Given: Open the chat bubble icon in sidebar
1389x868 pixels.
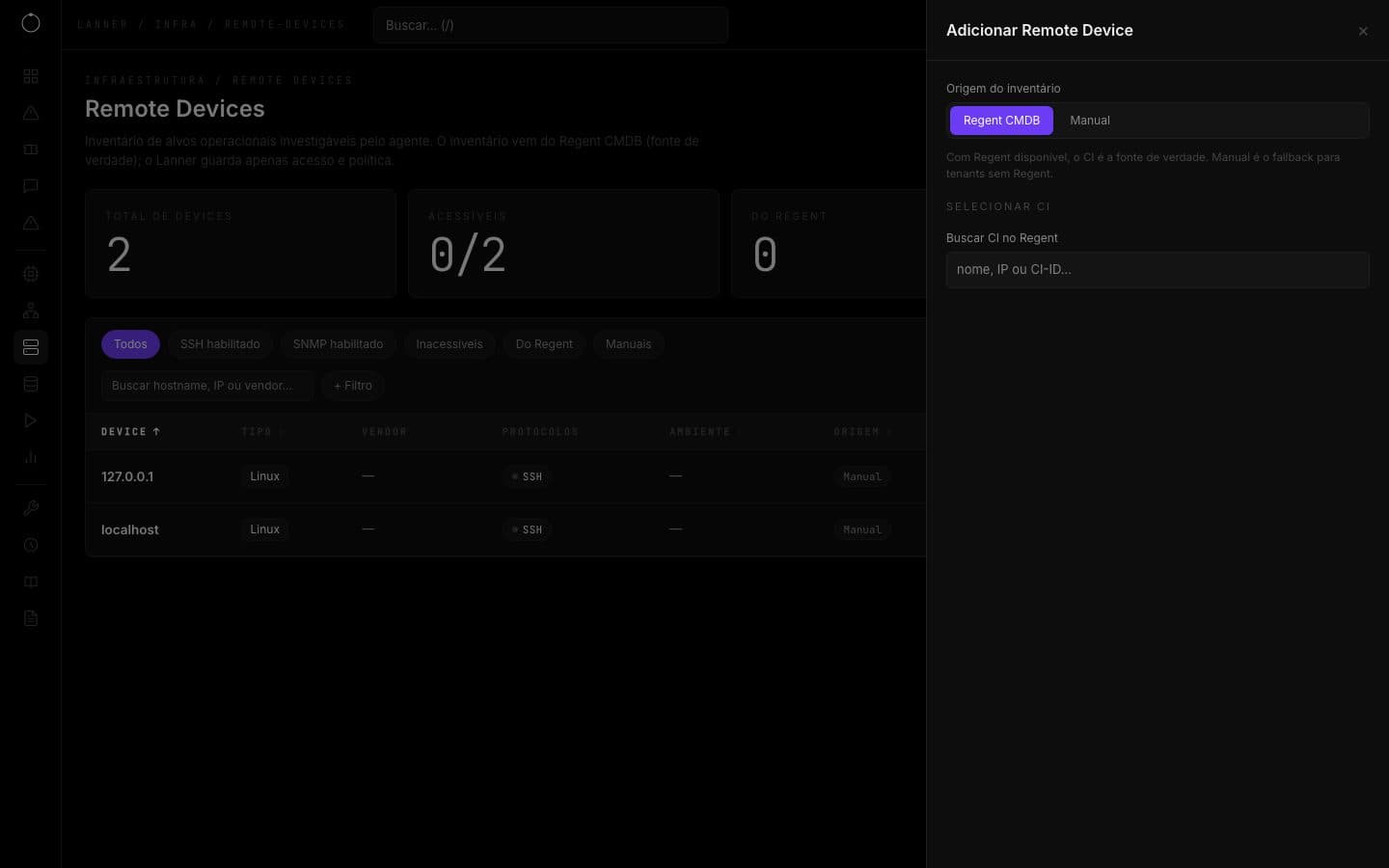Looking at the screenshot, I should click(x=31, y=186).
